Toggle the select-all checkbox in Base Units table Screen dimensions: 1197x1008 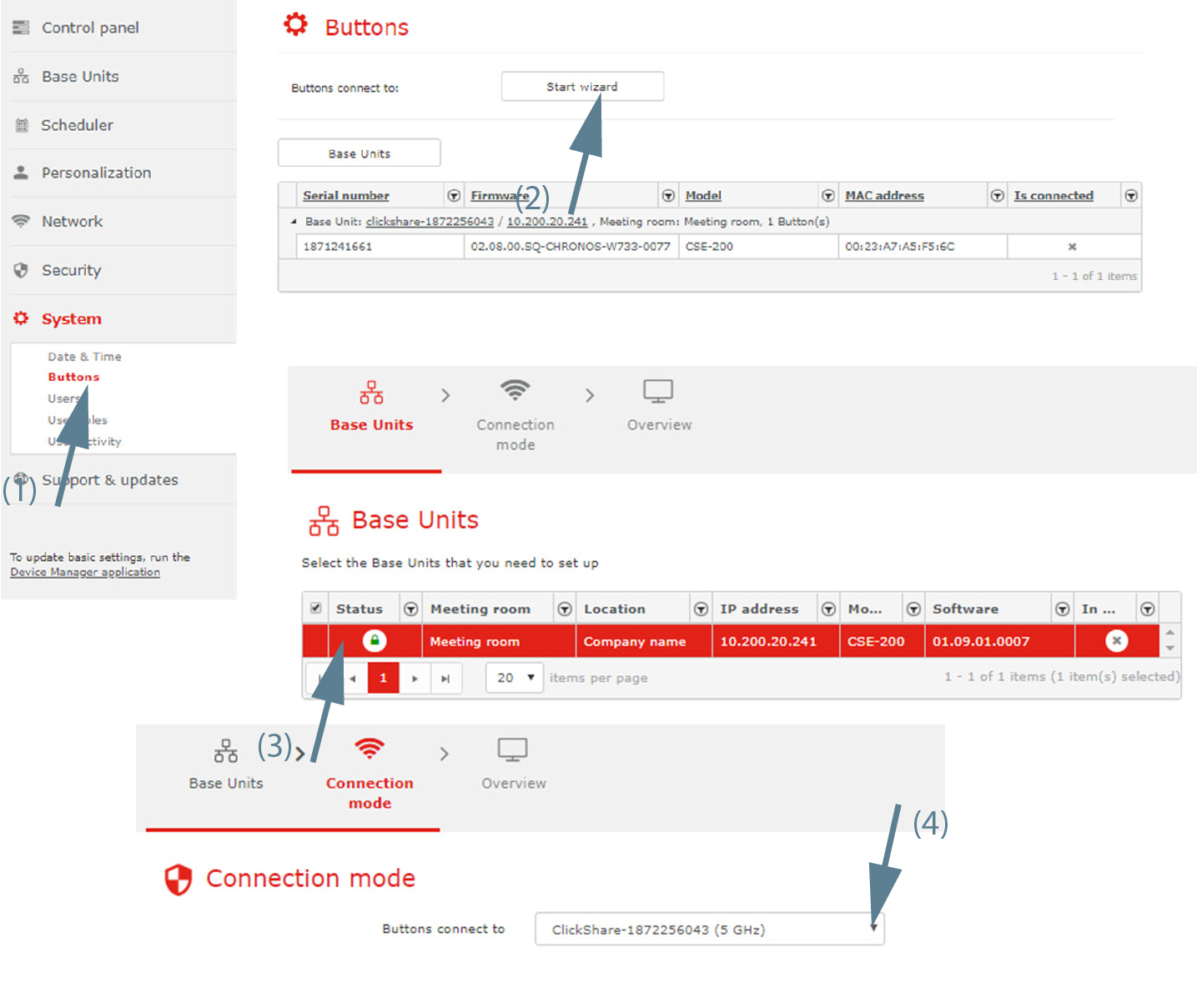tap(315, 608)
